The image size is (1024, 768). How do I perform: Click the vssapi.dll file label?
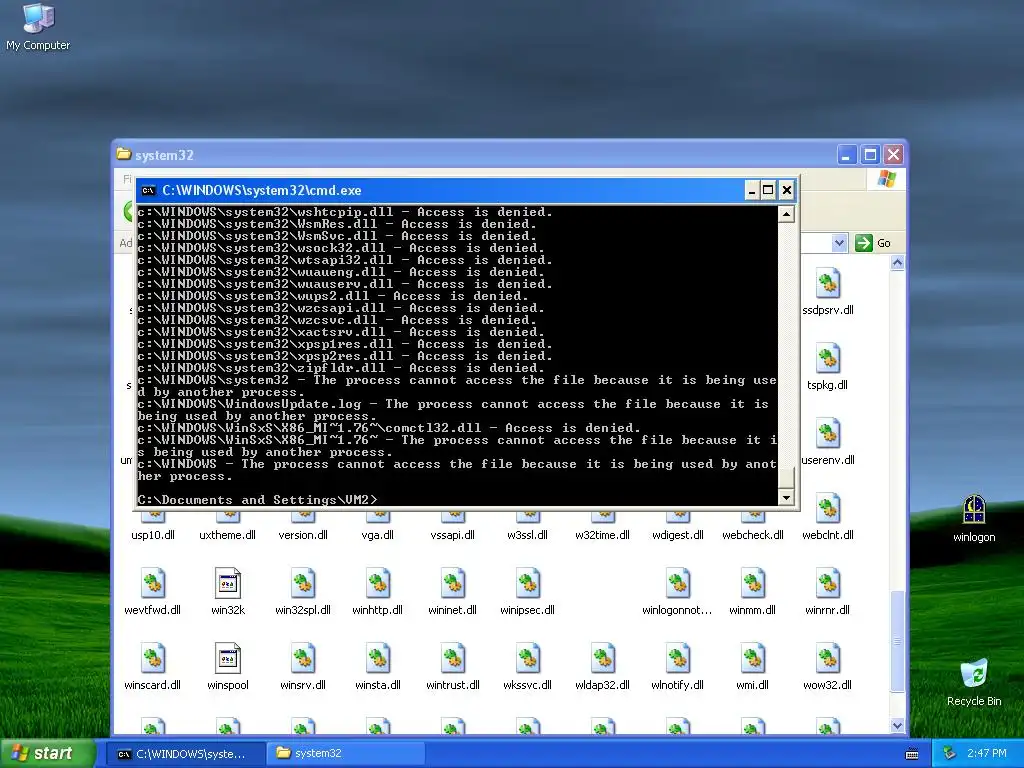[x=453, y=535]
